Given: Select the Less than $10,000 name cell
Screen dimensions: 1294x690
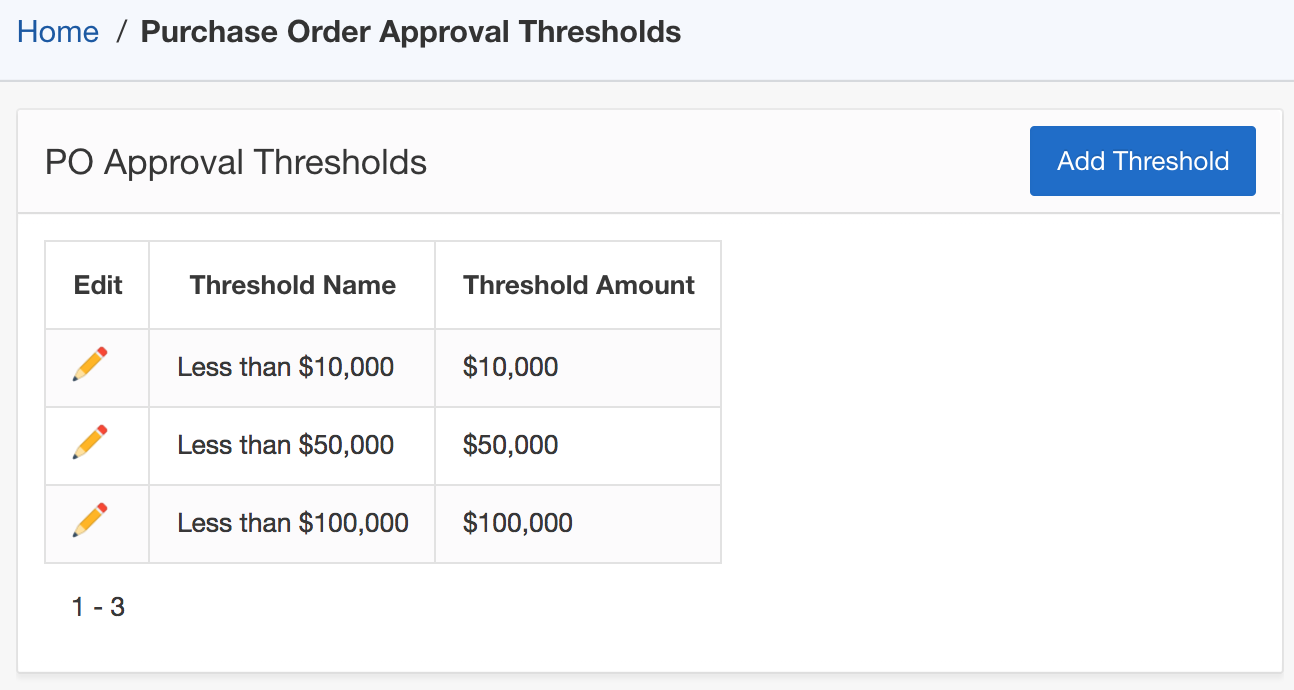Looking at the screenshot, I should 285,367.
